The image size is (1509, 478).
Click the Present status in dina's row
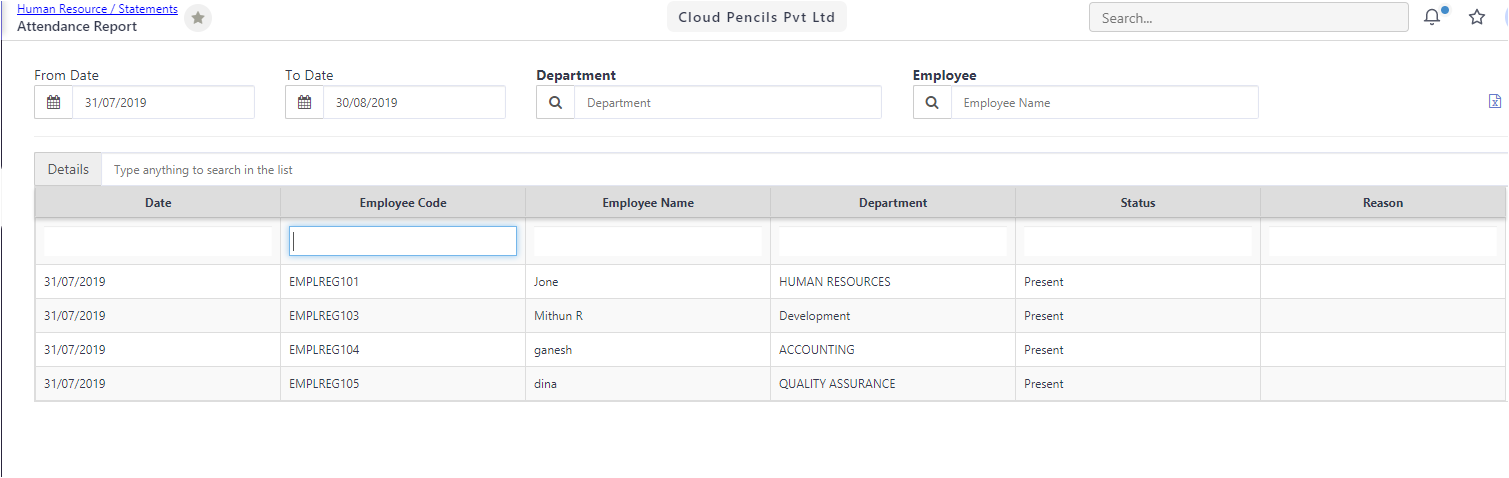tap(1044, 384)
